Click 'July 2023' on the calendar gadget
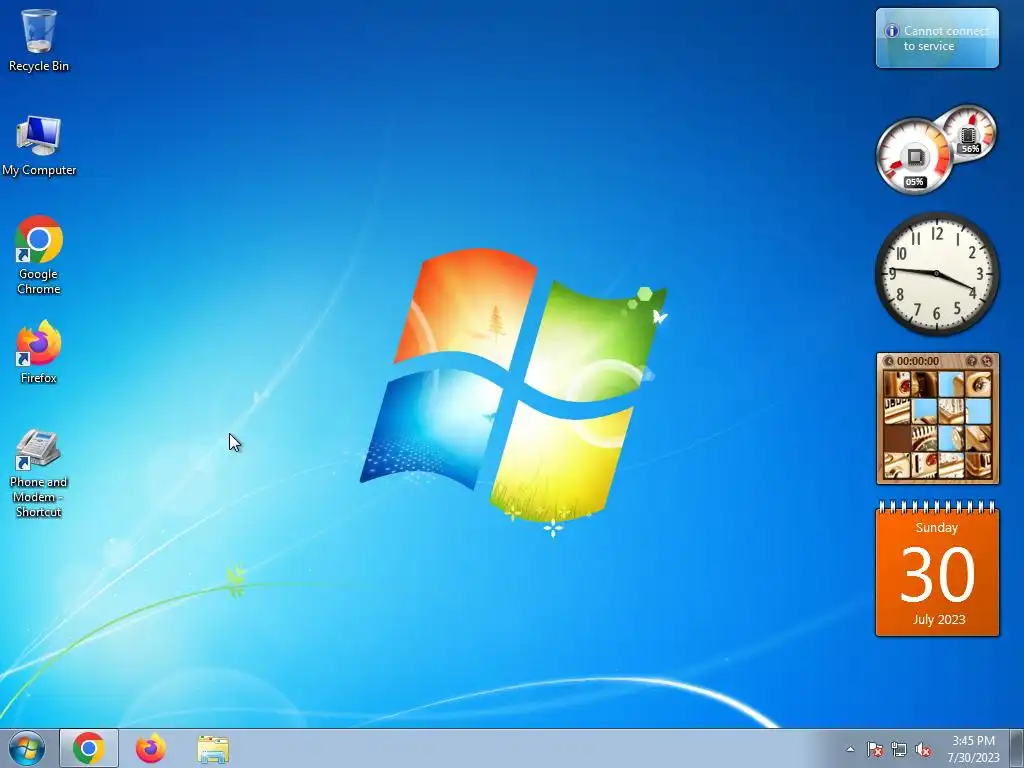Viewport: 1024px width, 768px height. pos(938,619)
